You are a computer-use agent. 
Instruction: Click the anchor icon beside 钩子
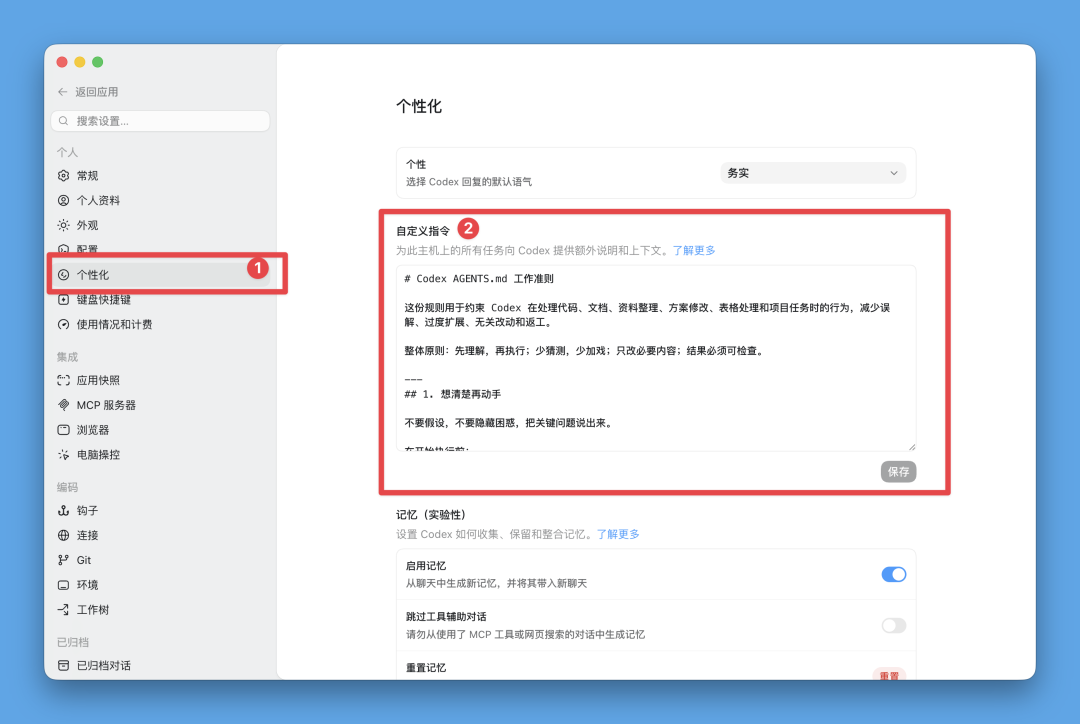(63, 510)
